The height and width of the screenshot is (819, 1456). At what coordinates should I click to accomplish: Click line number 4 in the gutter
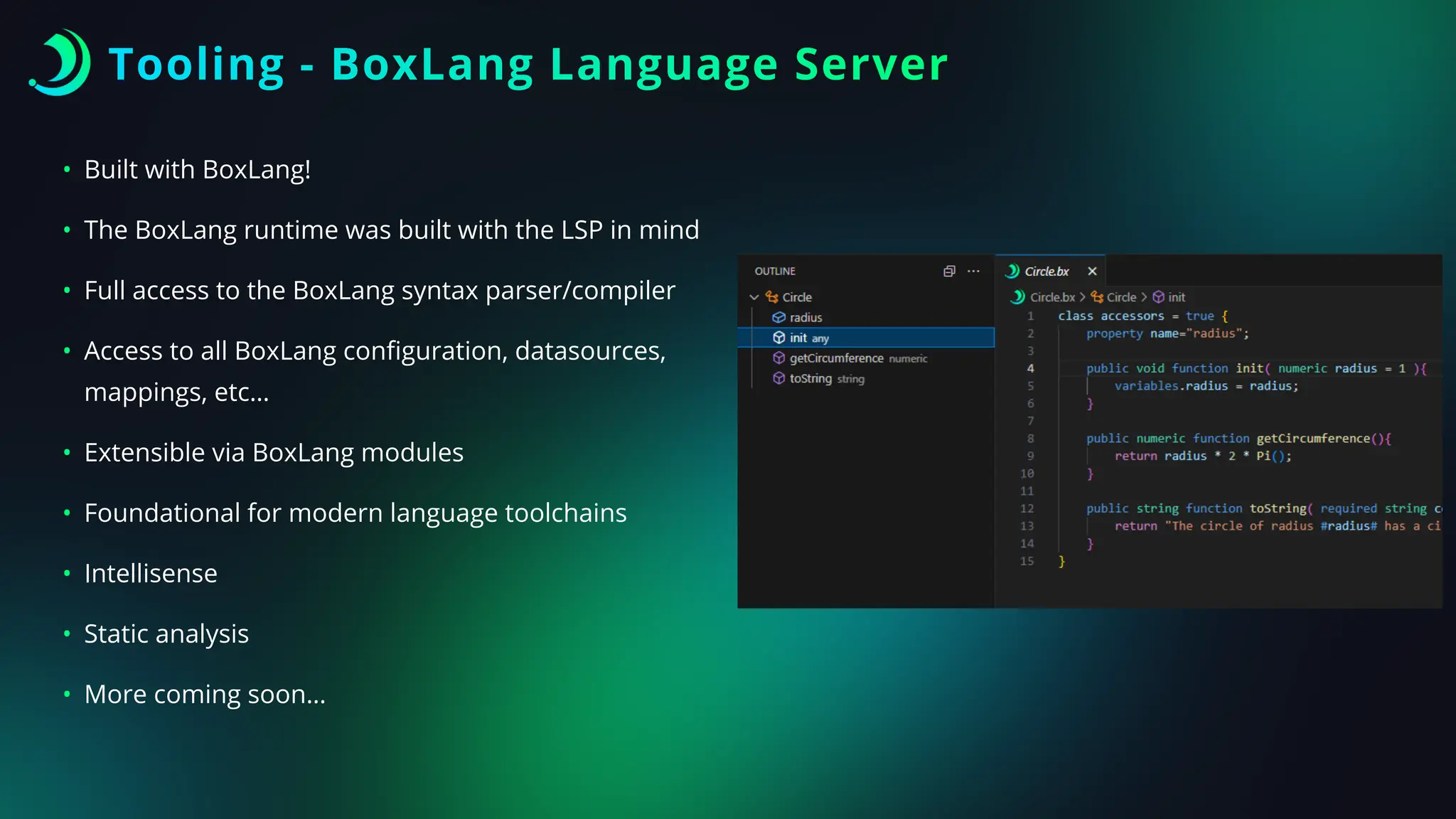click(x=1030, y=368)
